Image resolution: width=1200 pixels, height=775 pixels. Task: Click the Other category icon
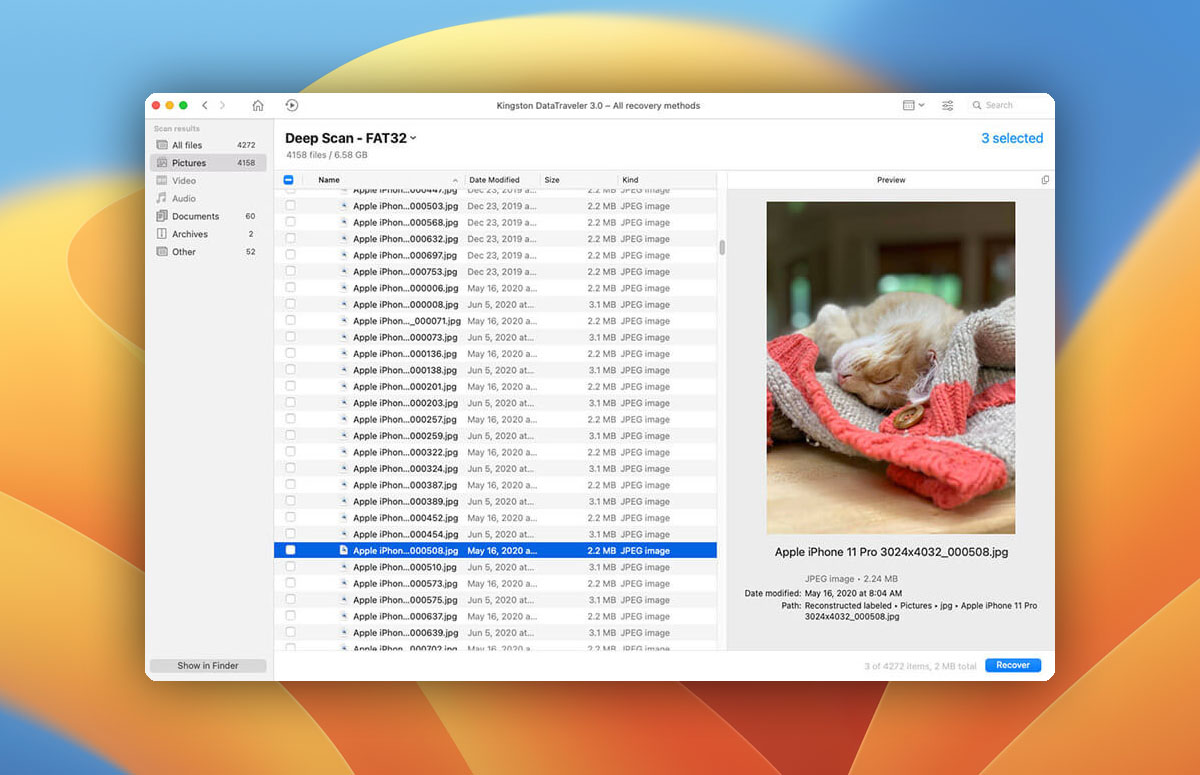click(x=162, y=252)
